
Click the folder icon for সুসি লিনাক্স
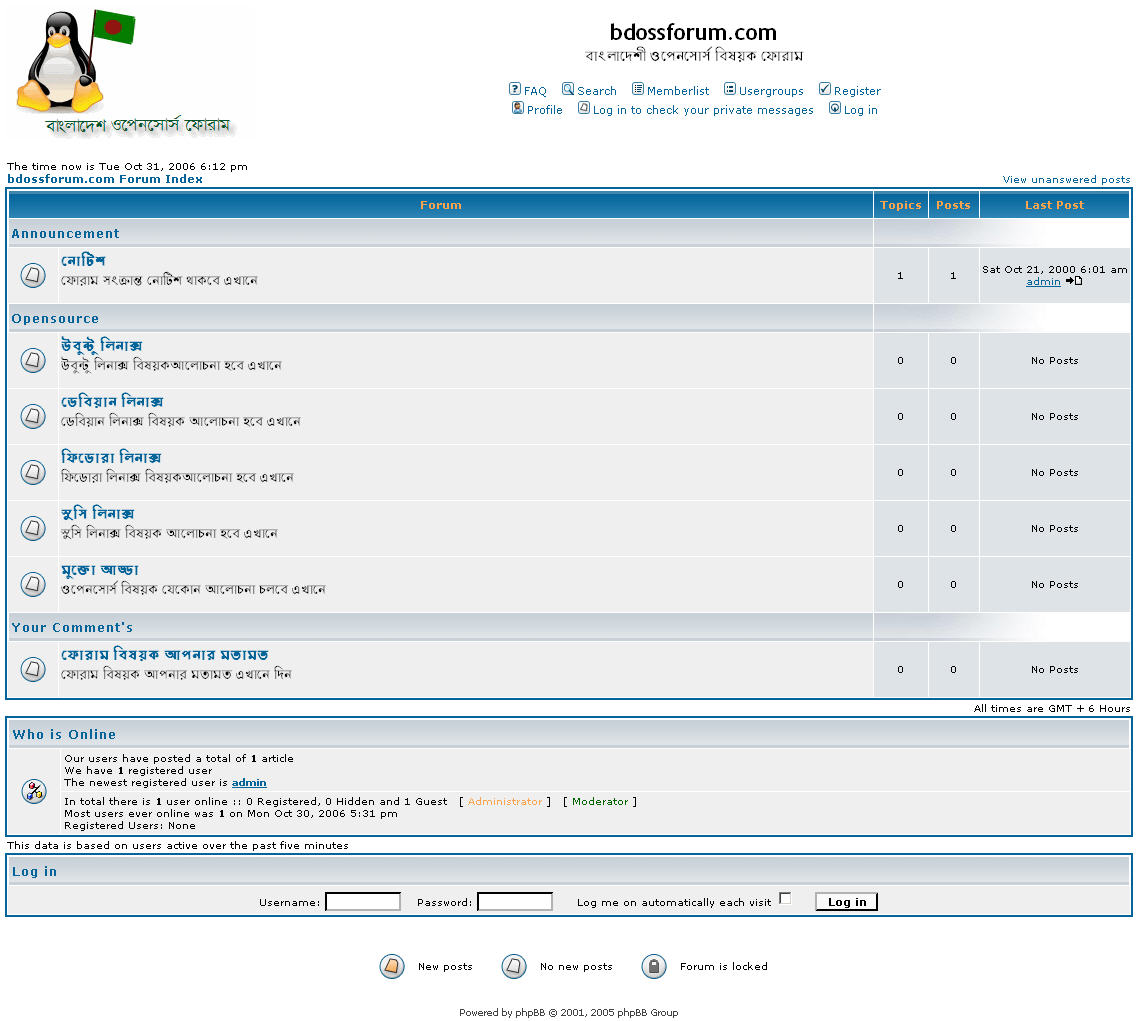33,528
